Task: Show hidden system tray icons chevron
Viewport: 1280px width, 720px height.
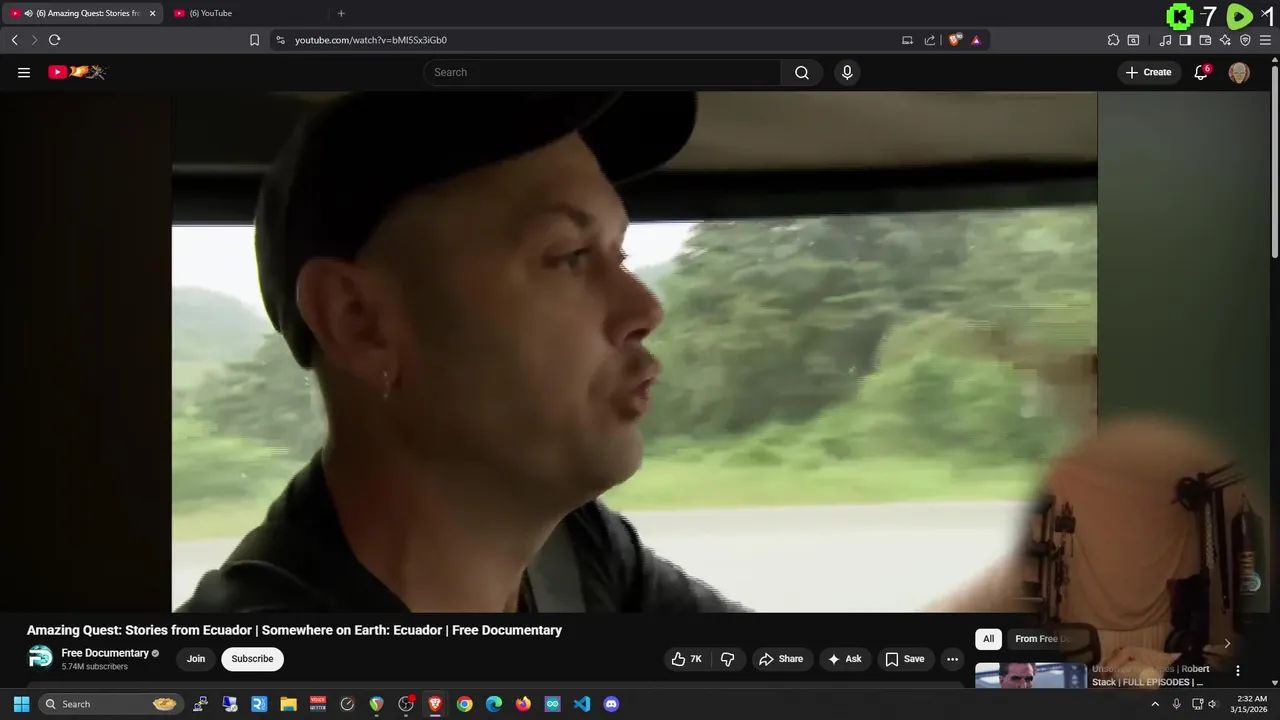Action: tap(1155, 704)
